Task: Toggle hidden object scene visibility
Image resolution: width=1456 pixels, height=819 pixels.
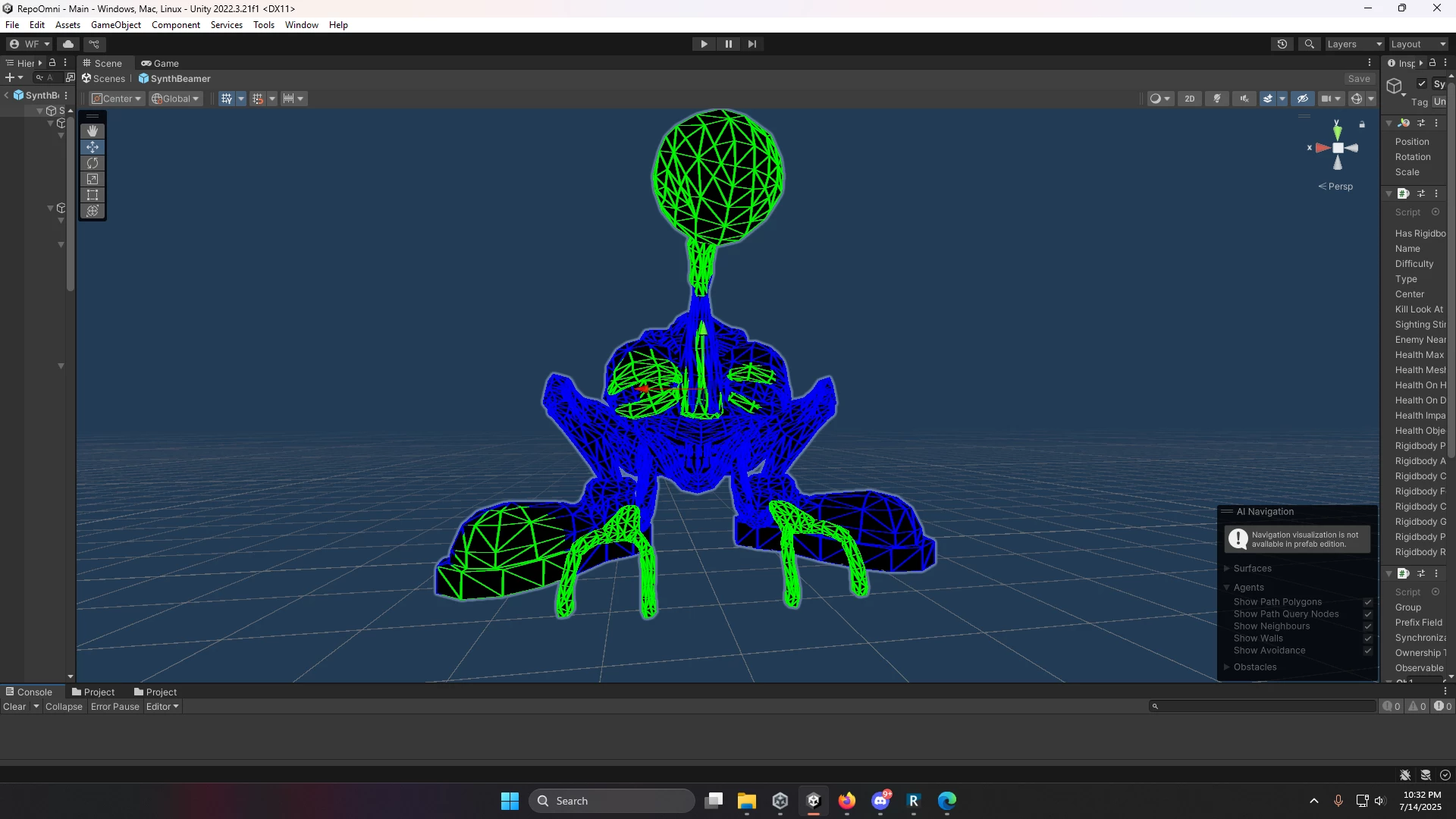Action: [1303, 99]
